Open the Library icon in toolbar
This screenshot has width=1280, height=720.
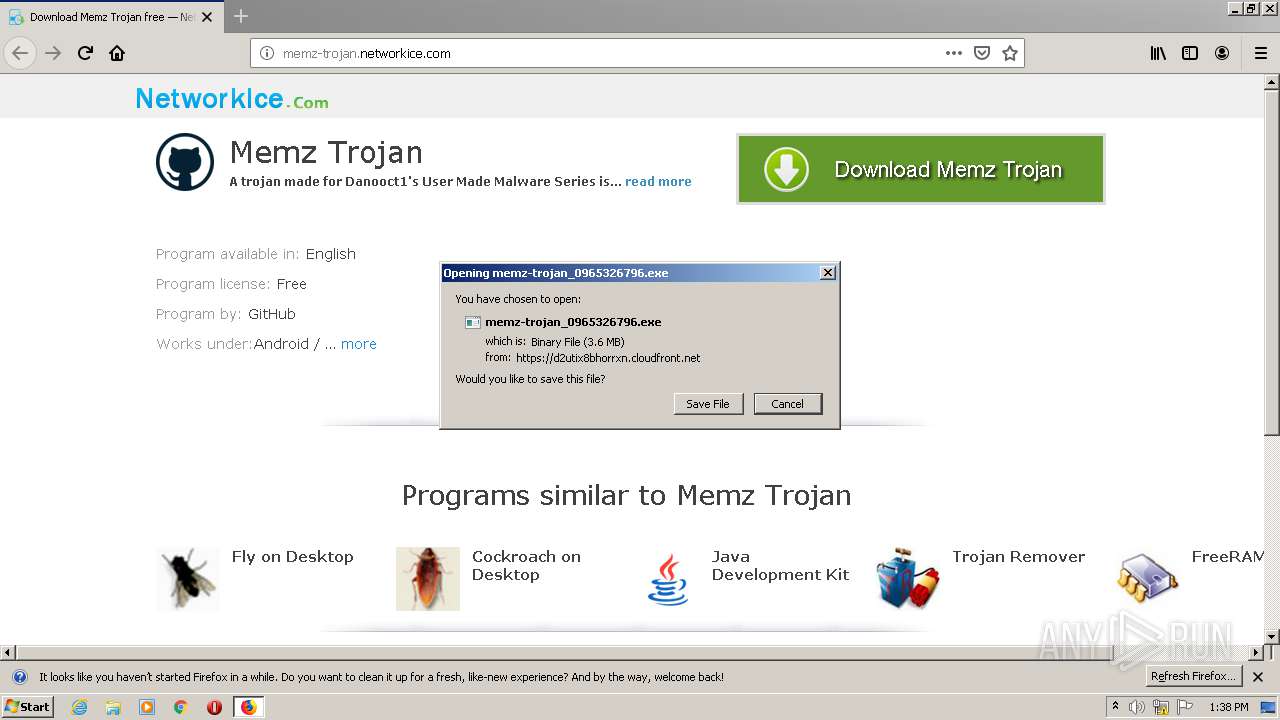(x=1158, y=53)
